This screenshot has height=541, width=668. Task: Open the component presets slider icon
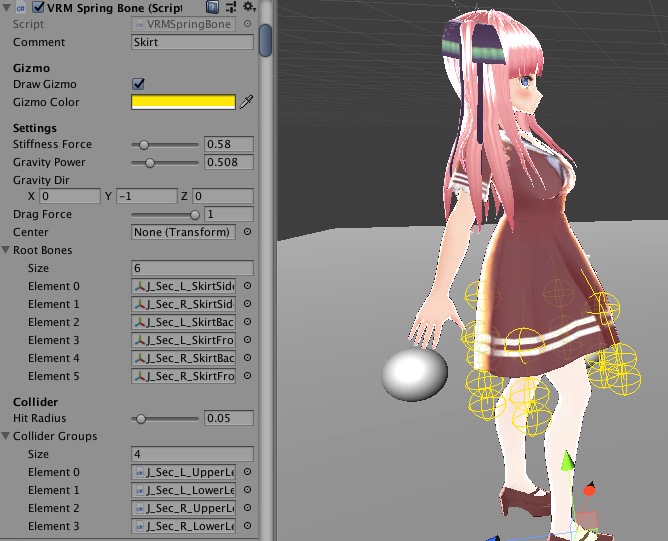tap(231, 6)
